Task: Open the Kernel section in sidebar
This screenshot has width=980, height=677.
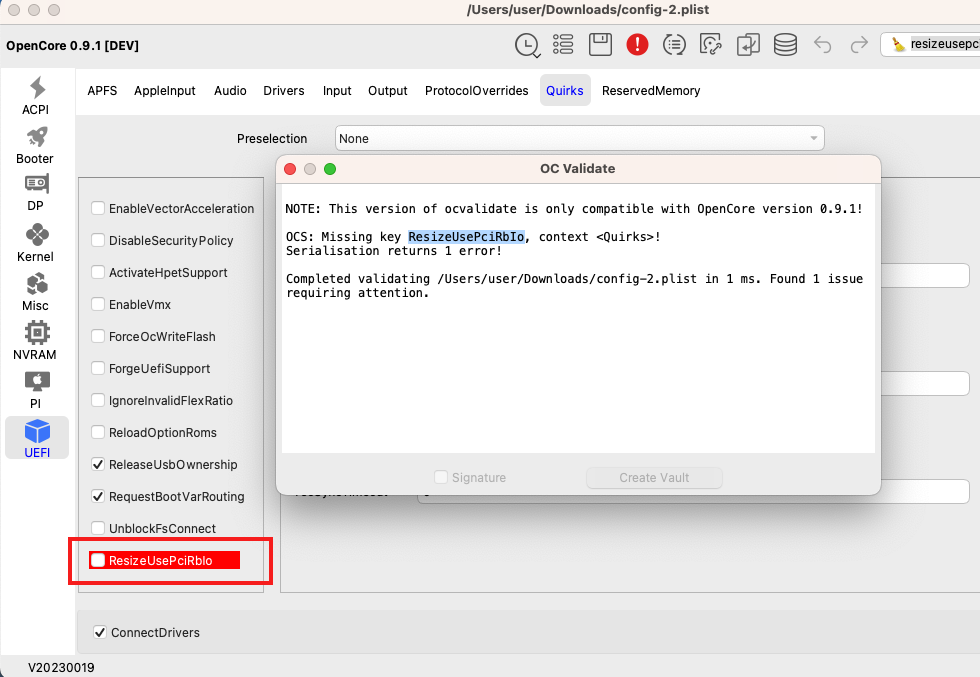Action: 36,243
